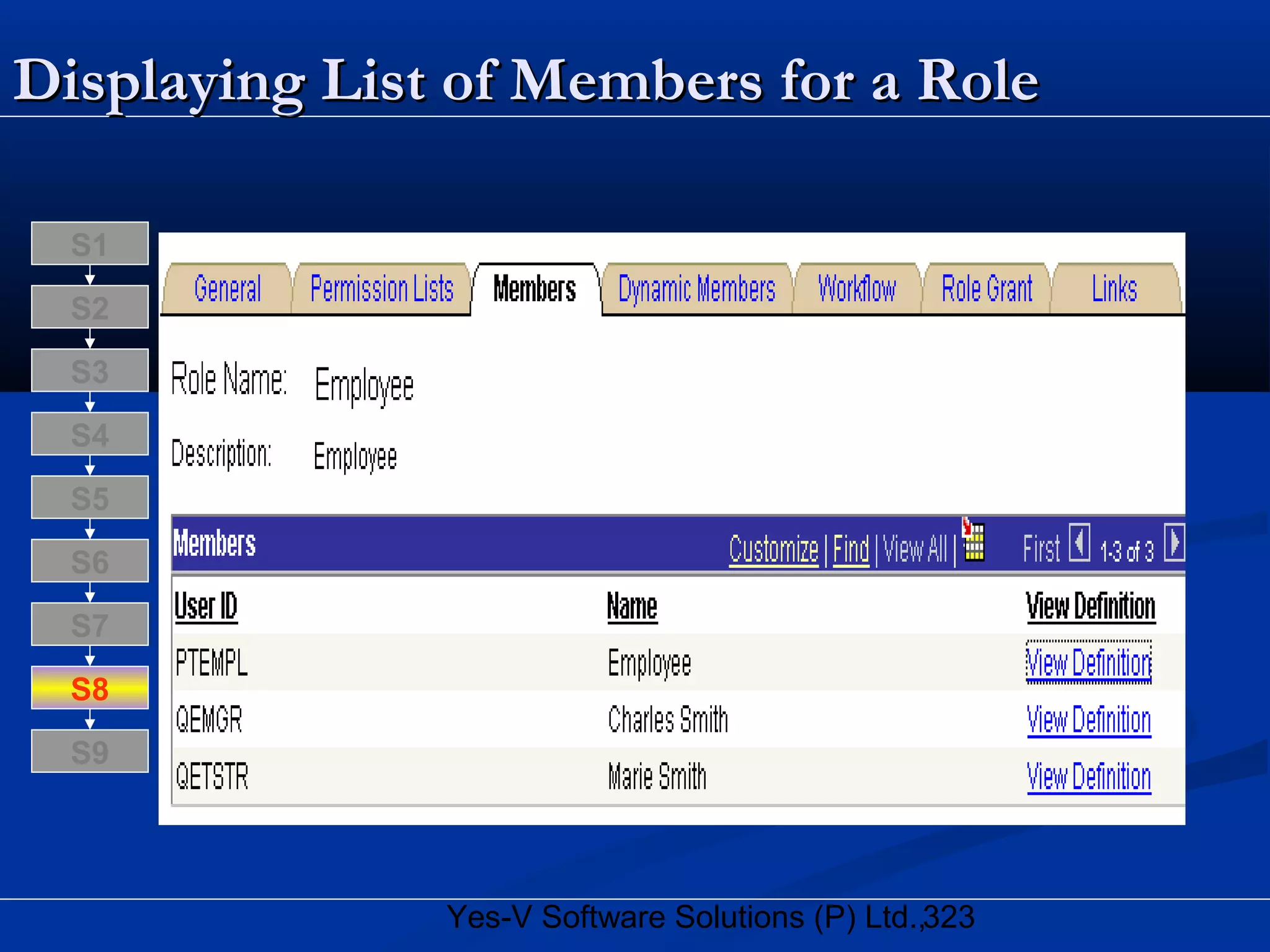Switch to the Links tab

tap(1114, 289)
